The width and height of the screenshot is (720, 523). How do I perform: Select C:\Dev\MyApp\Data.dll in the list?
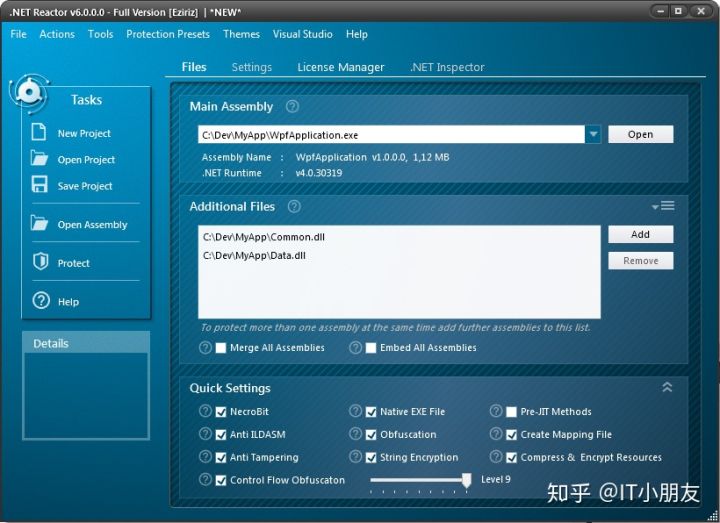click(254, 255)
